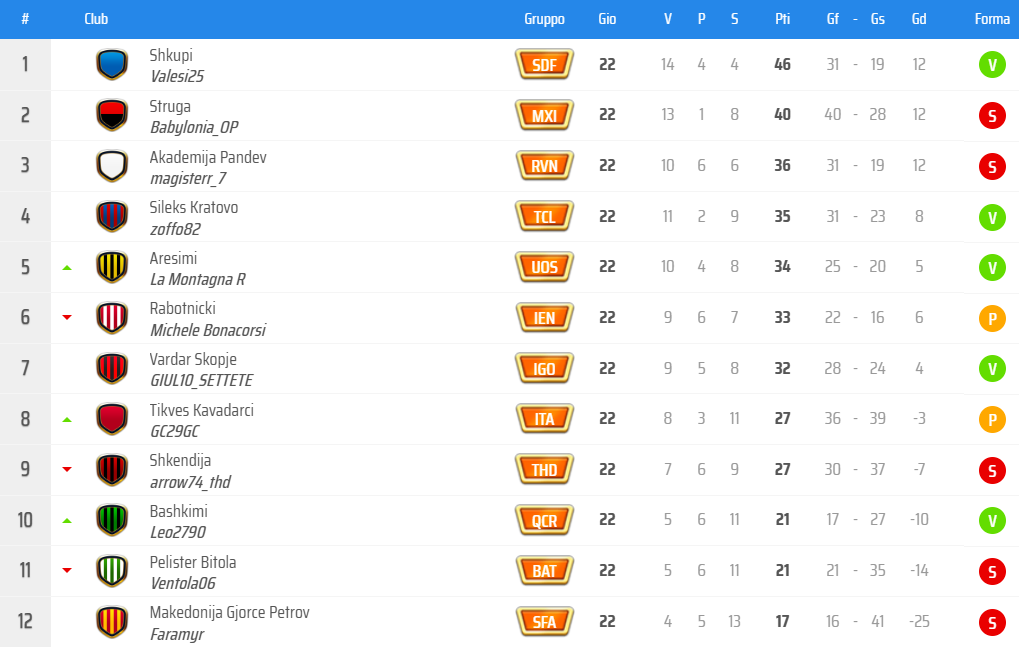Click Bashkimi's green striped crest

[111, 520]
